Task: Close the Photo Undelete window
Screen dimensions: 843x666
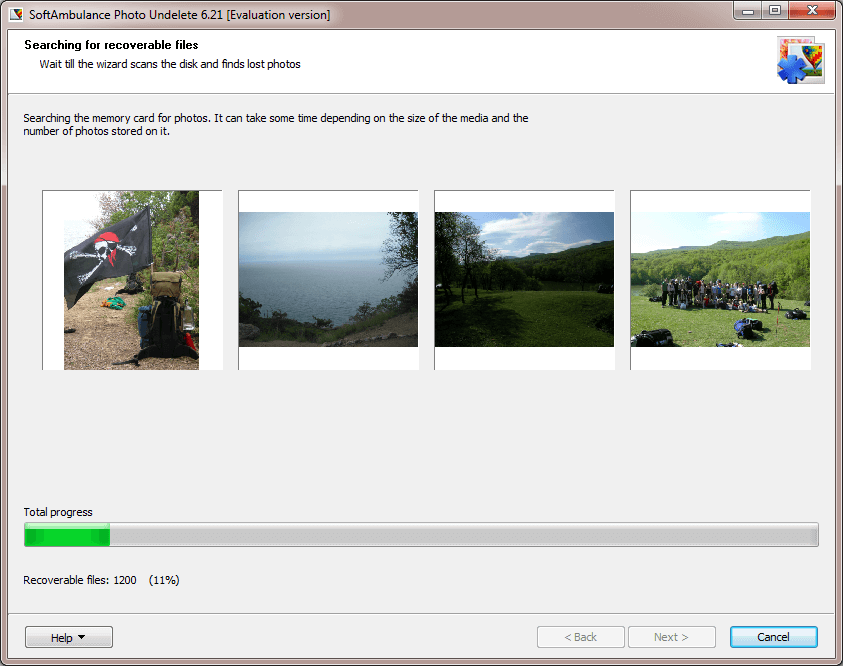Action: [812, 11]
